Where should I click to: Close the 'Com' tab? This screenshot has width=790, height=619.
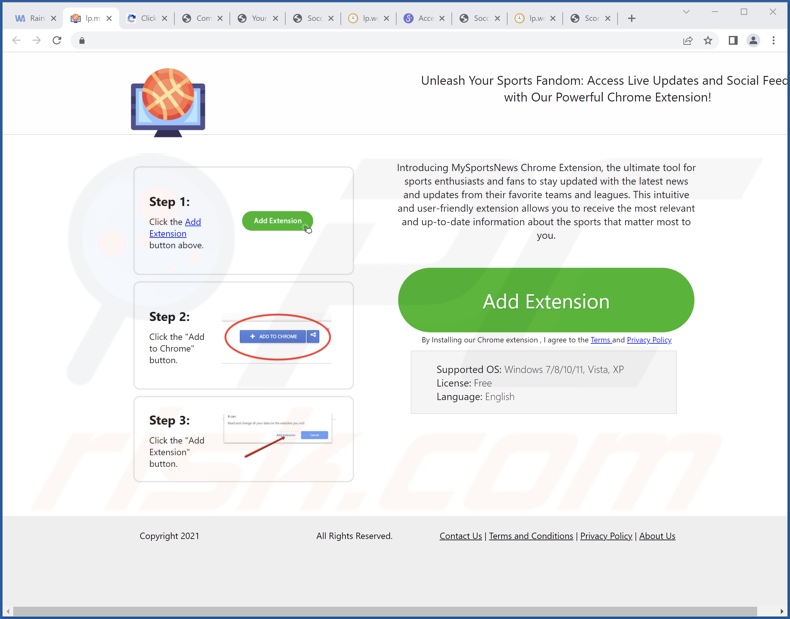click(x=220, y=19)
